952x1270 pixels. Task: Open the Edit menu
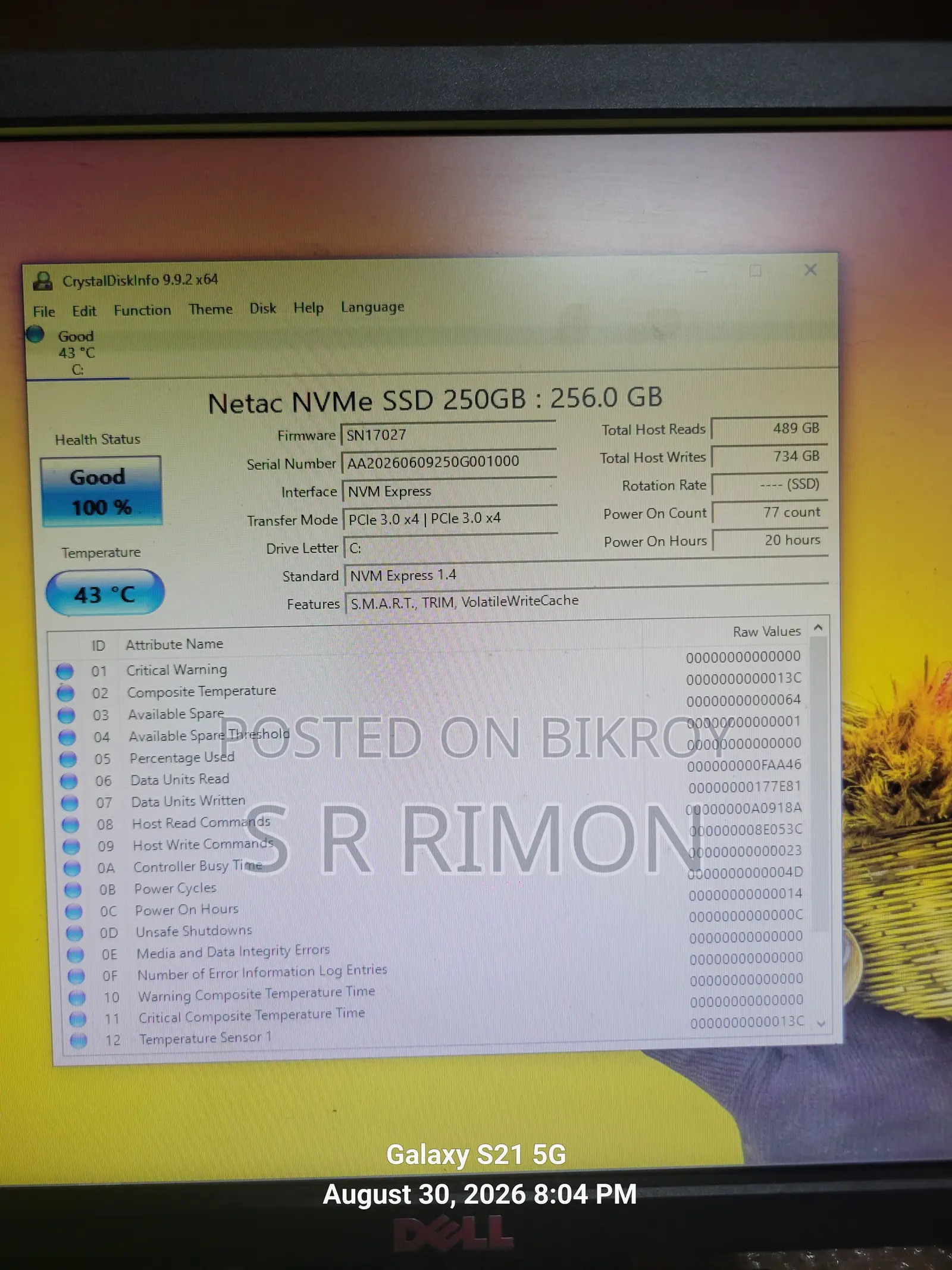(x=84, y=311)
